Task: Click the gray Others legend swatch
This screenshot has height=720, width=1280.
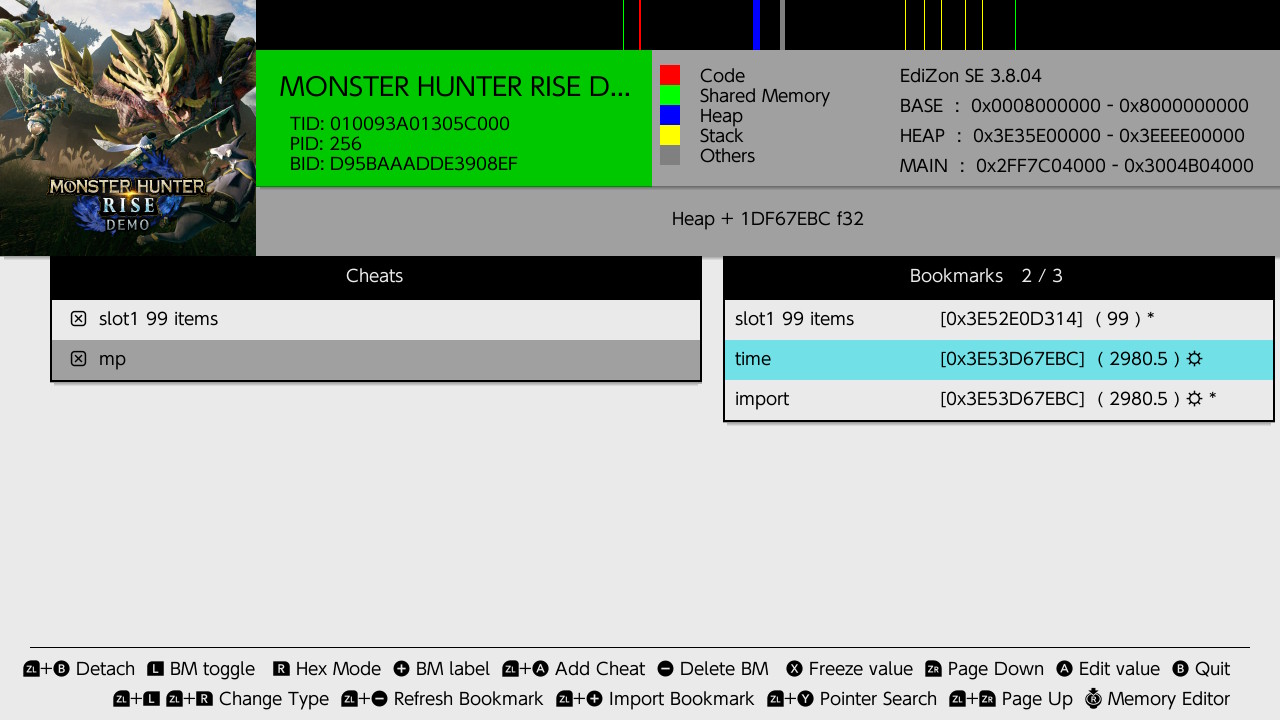Action: coord(670,155)
